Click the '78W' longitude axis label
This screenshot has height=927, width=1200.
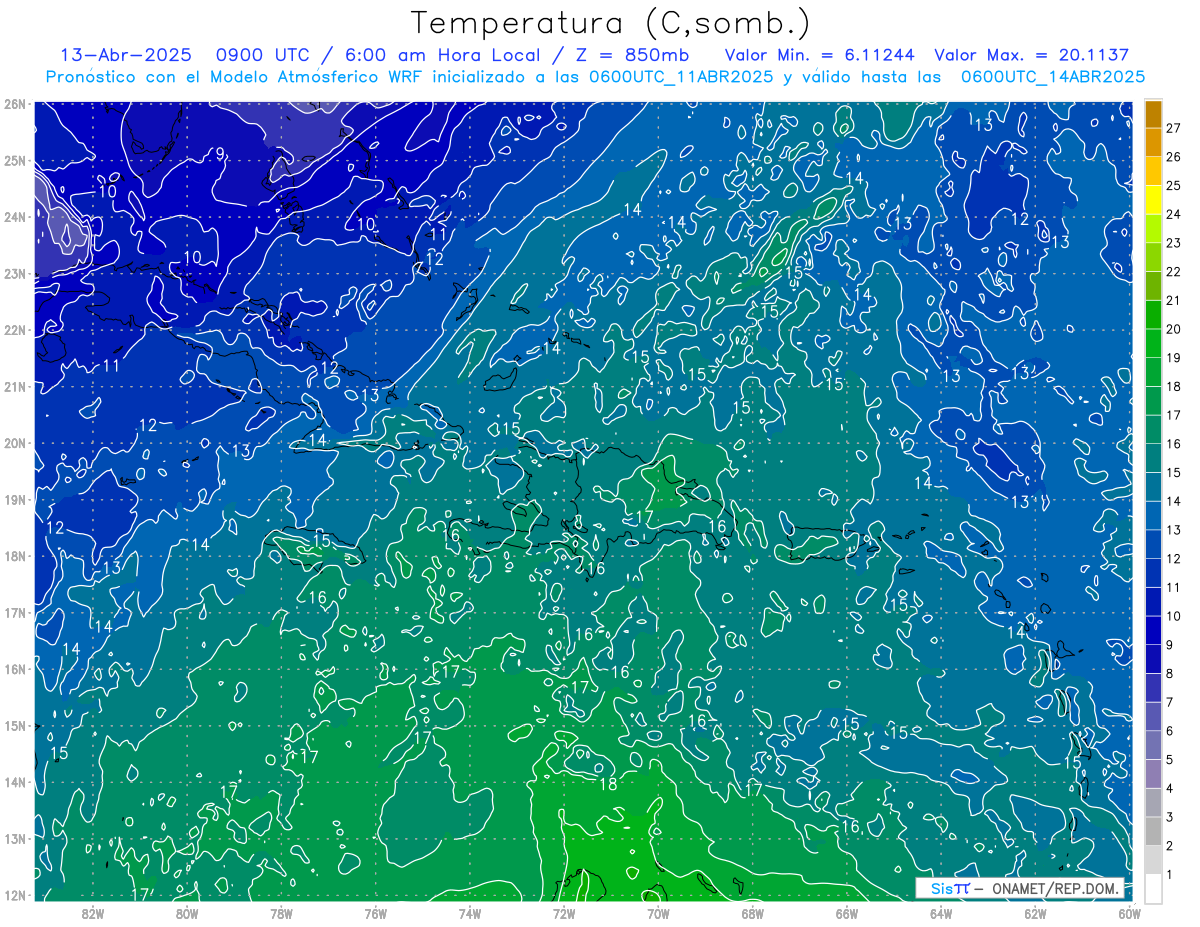click(x=281, y=912)
